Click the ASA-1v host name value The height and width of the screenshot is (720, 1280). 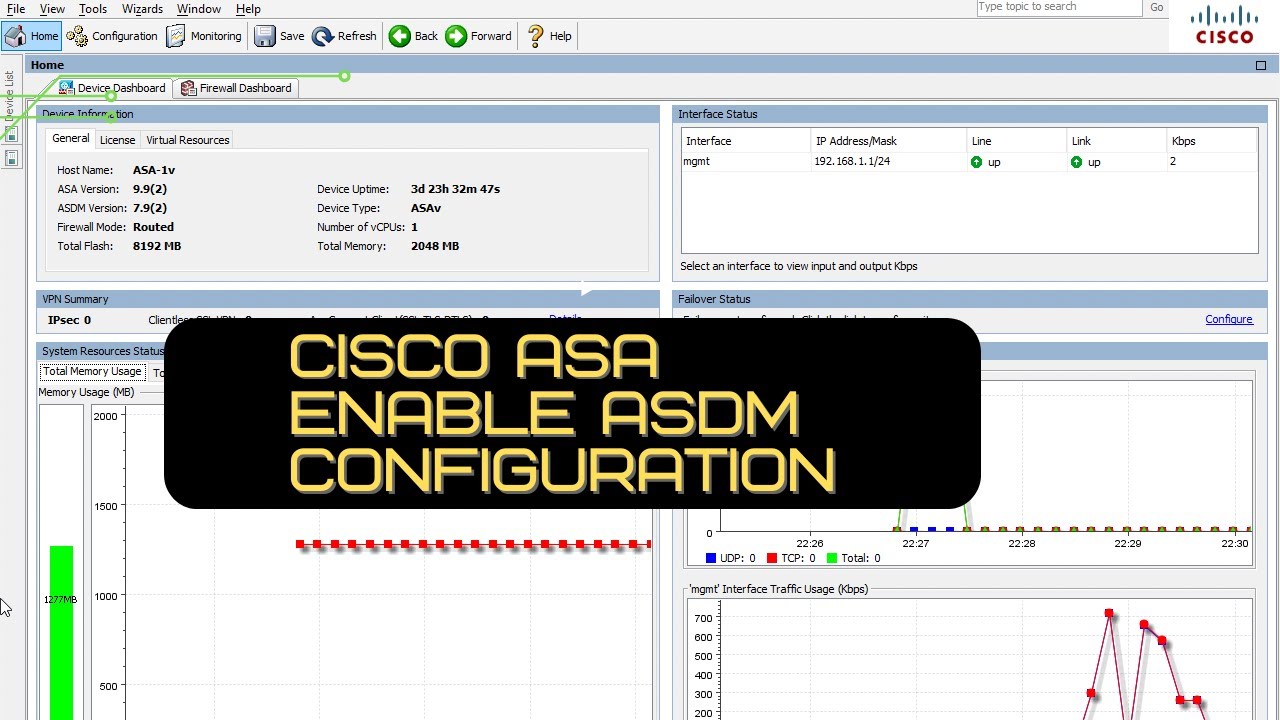point(154,170)
